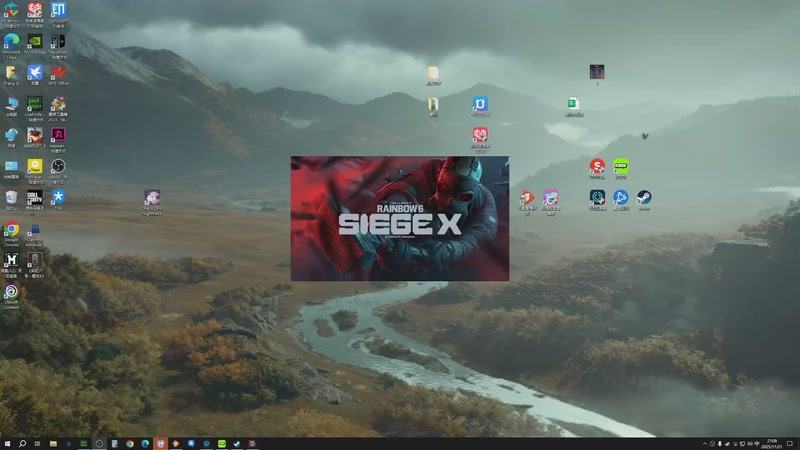The width and height of the screenshot is (800, 450).
Task: Select the red S circle desktop shortcut
Action: pyautogui.click(x=597, y=166)
